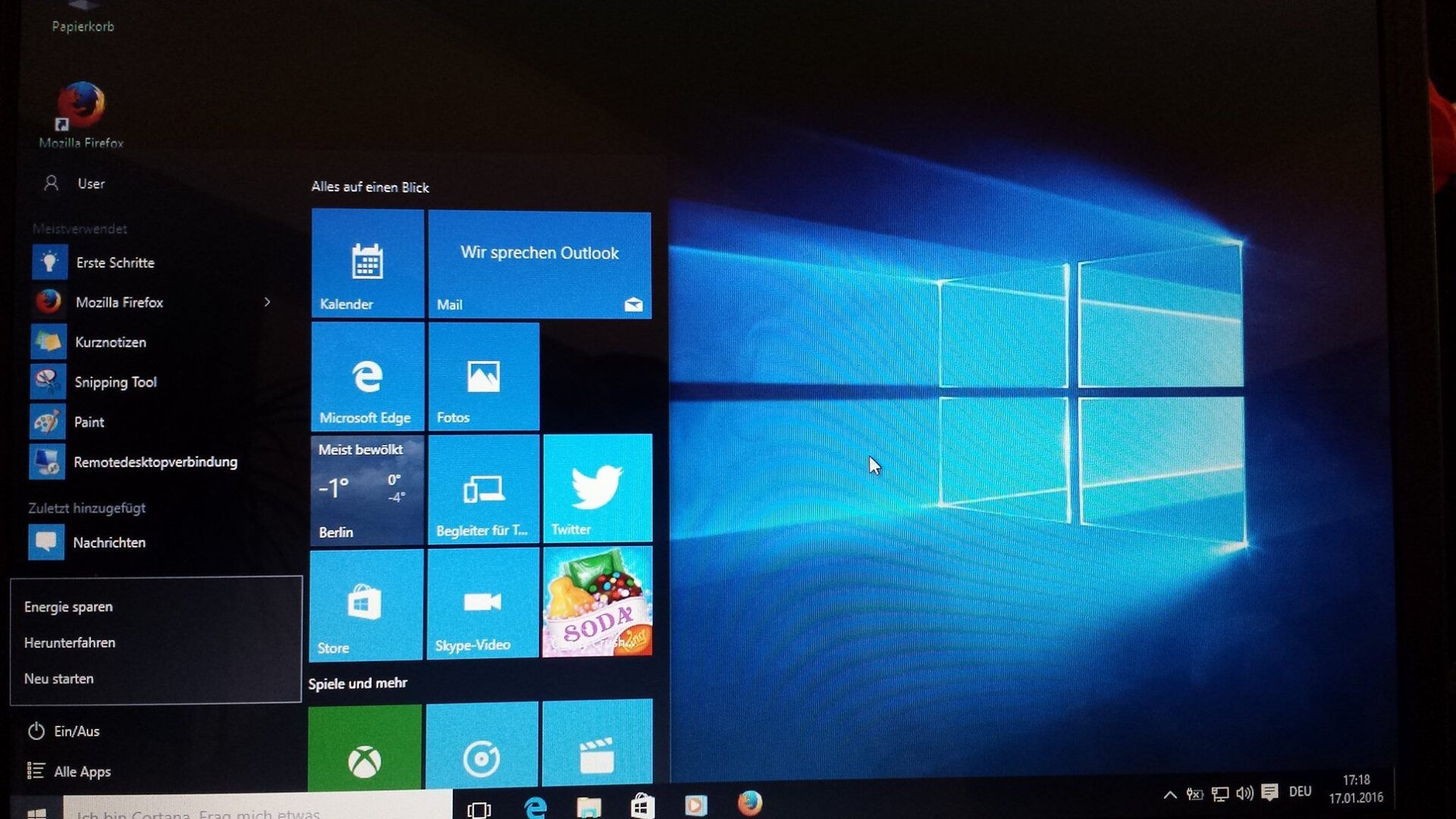
Task: Open the Store tile
Action: pos(366,605)
